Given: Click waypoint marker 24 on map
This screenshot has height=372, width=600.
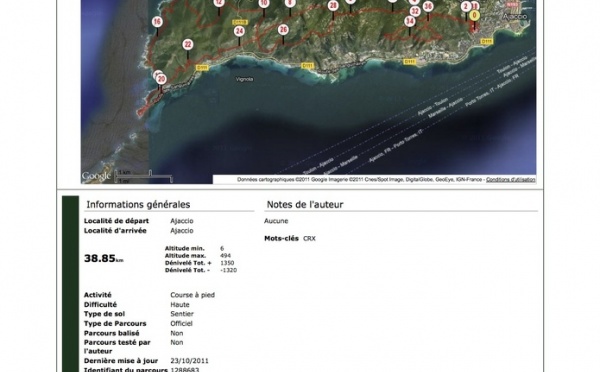Looking at the screenshot, I should (240, 31).
